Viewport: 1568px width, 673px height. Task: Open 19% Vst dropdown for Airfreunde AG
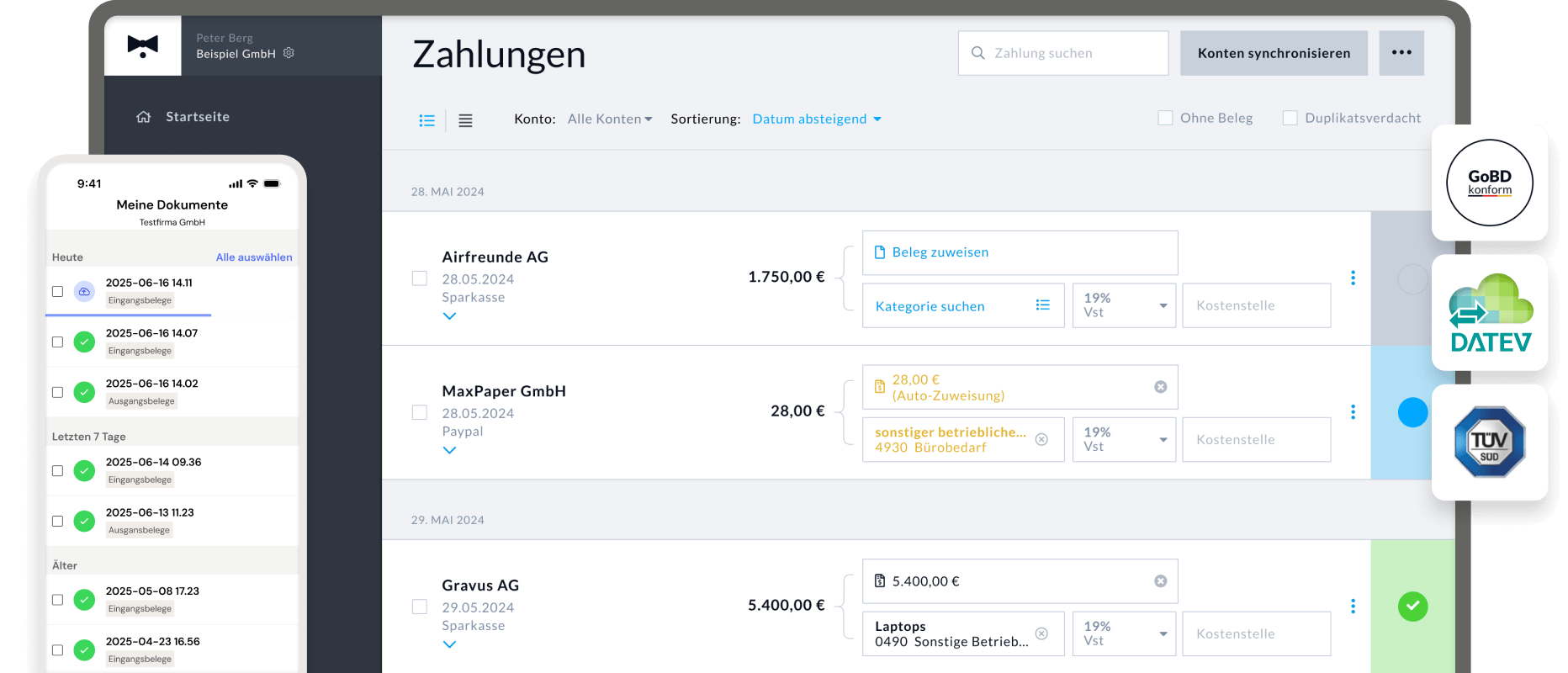(x=1124, y=305)
